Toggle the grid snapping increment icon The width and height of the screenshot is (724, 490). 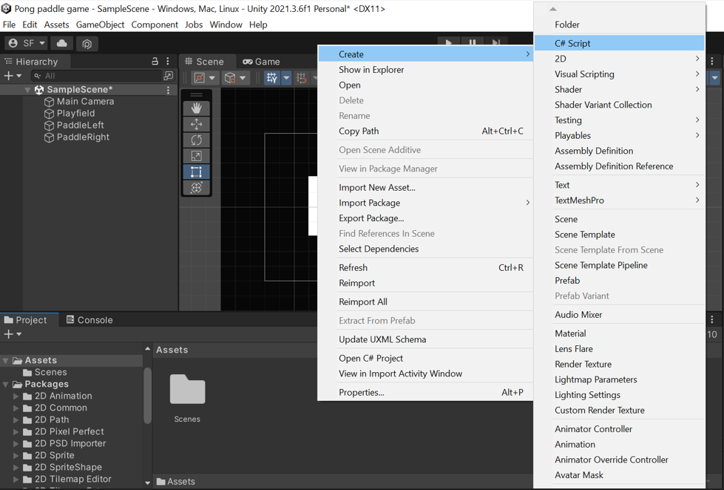coord(302,78)
